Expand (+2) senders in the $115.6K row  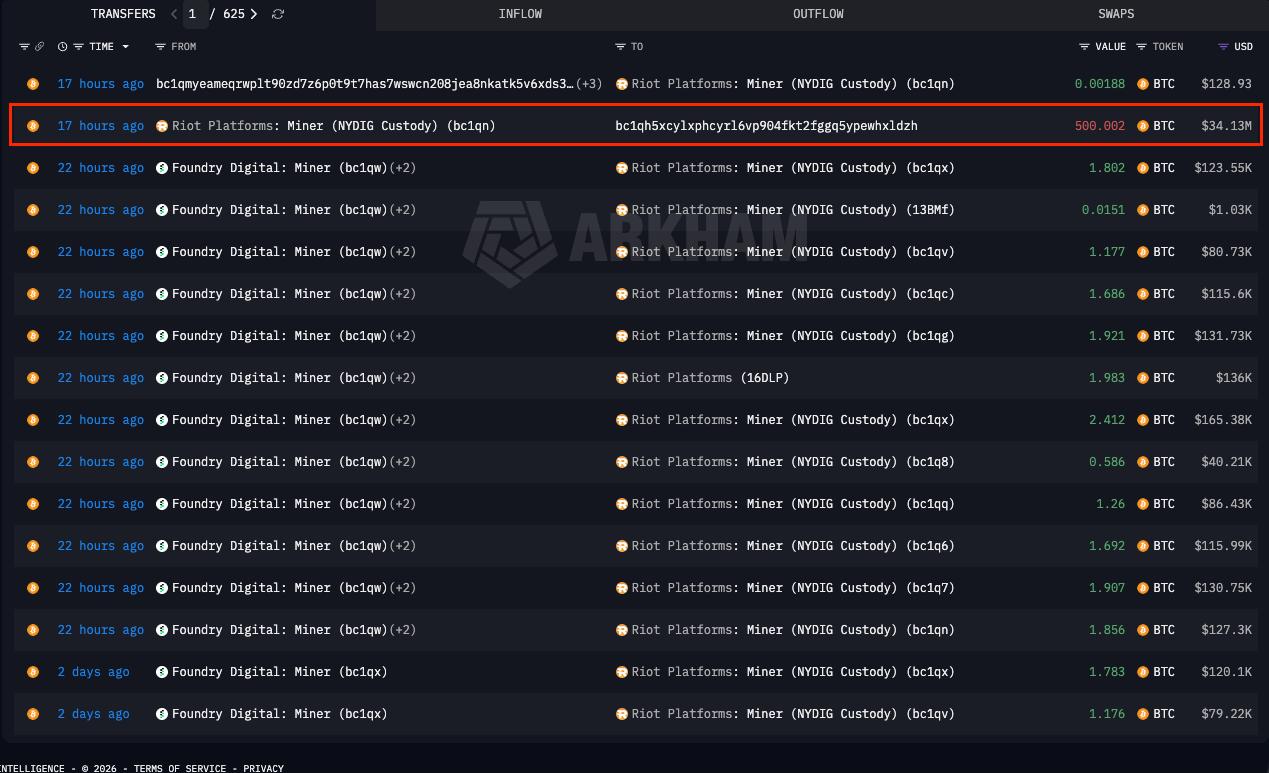click(x=403, y=294)
